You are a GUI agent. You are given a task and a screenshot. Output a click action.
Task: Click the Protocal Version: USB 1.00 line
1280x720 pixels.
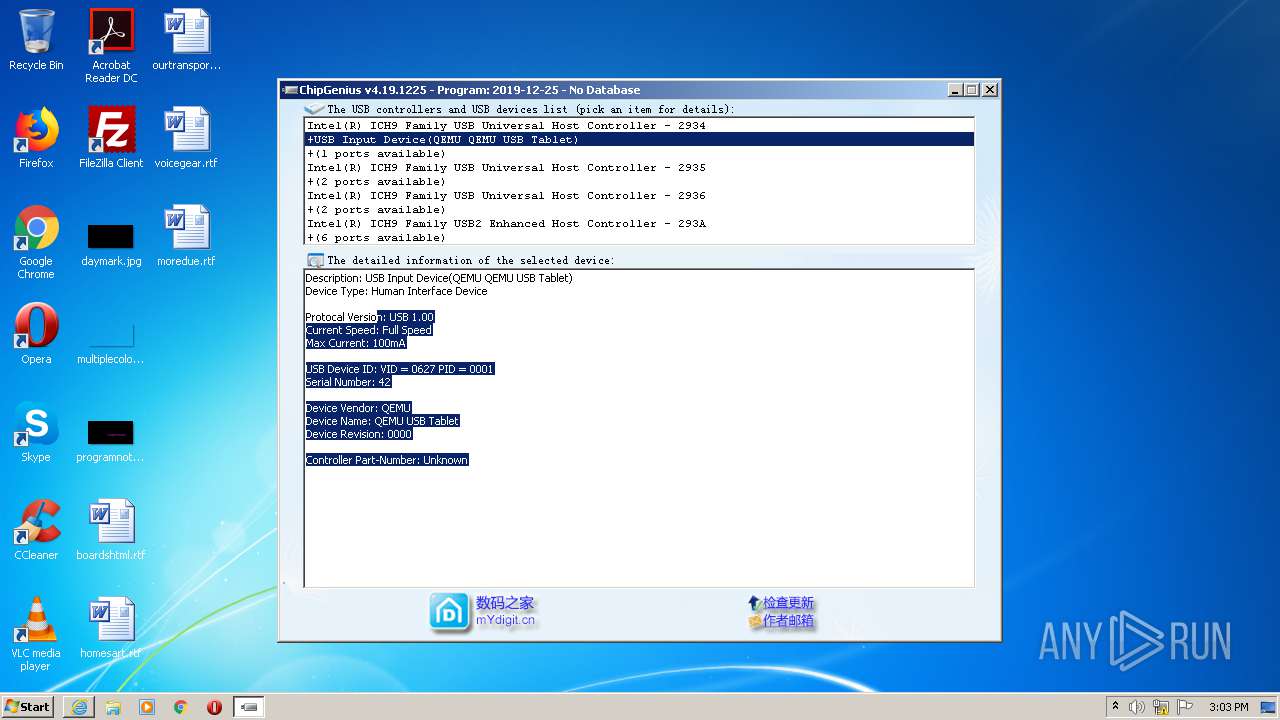(x=370, y=317)
